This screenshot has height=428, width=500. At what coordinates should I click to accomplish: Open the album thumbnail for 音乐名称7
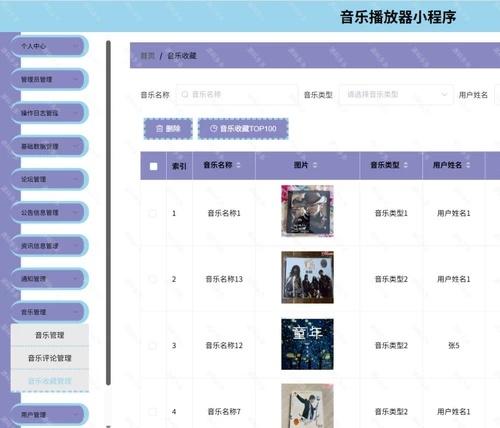click(307, 406)
